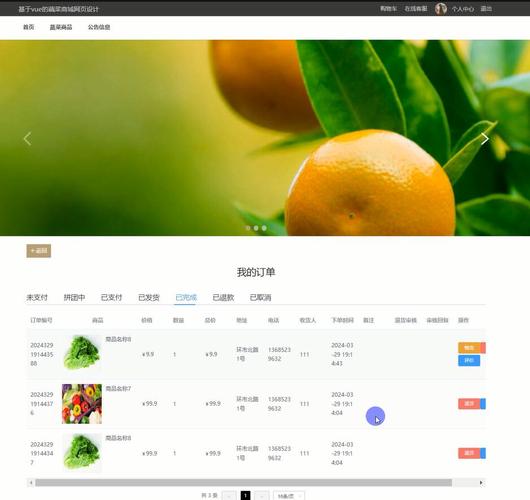Open the lettuce thumbnail in the last order row
The width and height of the screenshot is (530, 500).
[82, 452]
